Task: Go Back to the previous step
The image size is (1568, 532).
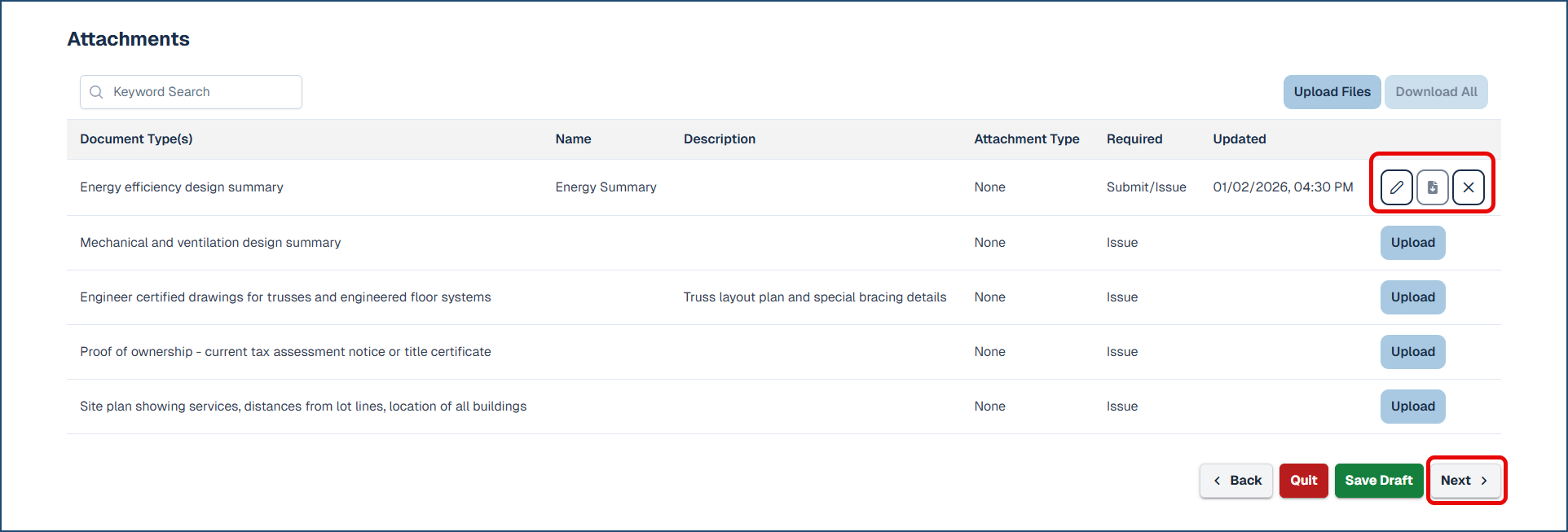Action: pyautogui.click(x=1236, y=481)
